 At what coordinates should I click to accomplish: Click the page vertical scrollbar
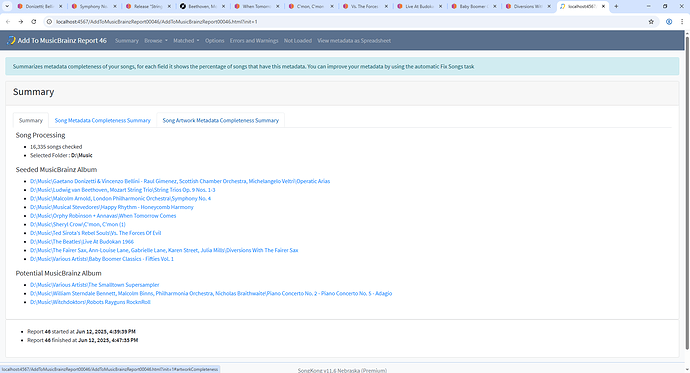click(687, 194)
